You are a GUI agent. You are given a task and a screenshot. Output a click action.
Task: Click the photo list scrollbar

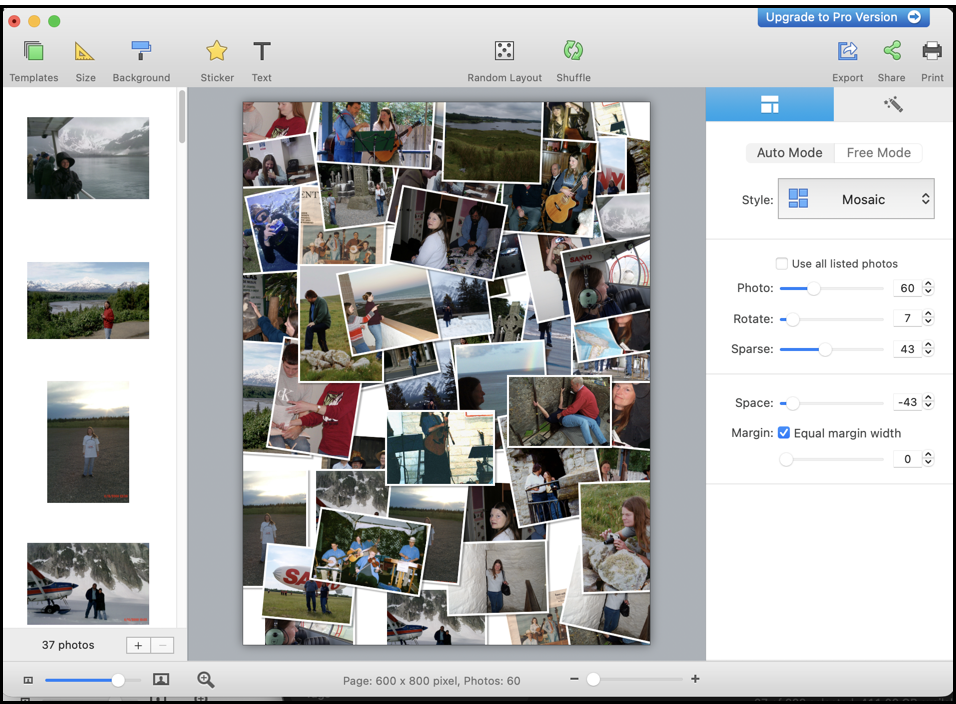click(x=182, y=116)
